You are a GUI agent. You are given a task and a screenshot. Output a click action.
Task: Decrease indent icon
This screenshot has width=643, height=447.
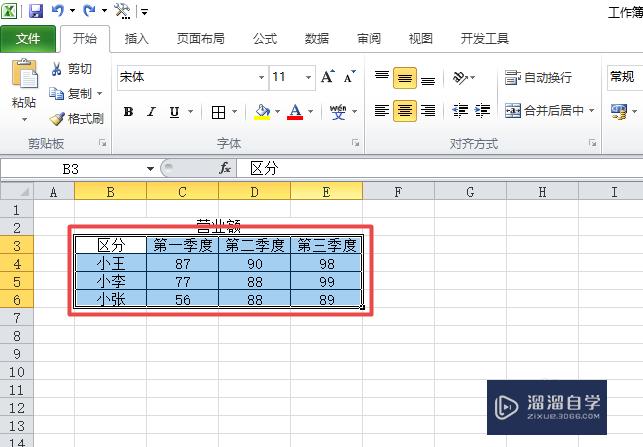pos(460,111)
